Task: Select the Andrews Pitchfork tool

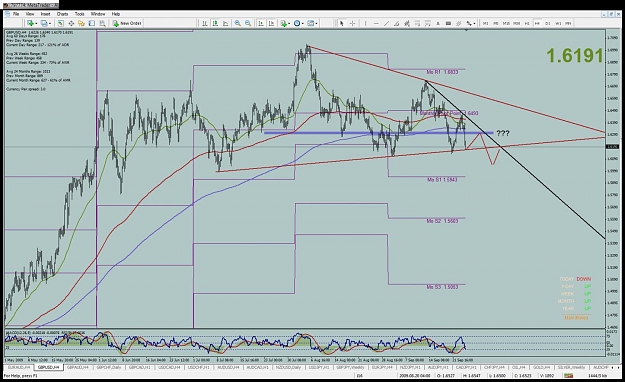Action: tap(458, 24)
